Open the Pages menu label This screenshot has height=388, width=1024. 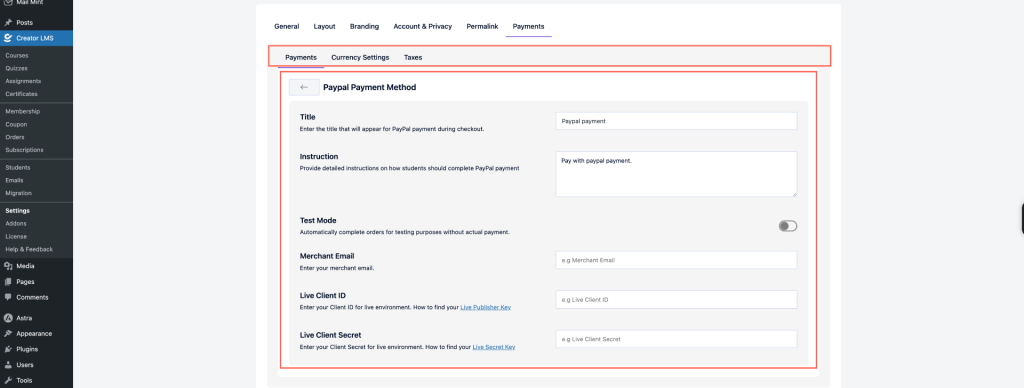pos(25,282)
